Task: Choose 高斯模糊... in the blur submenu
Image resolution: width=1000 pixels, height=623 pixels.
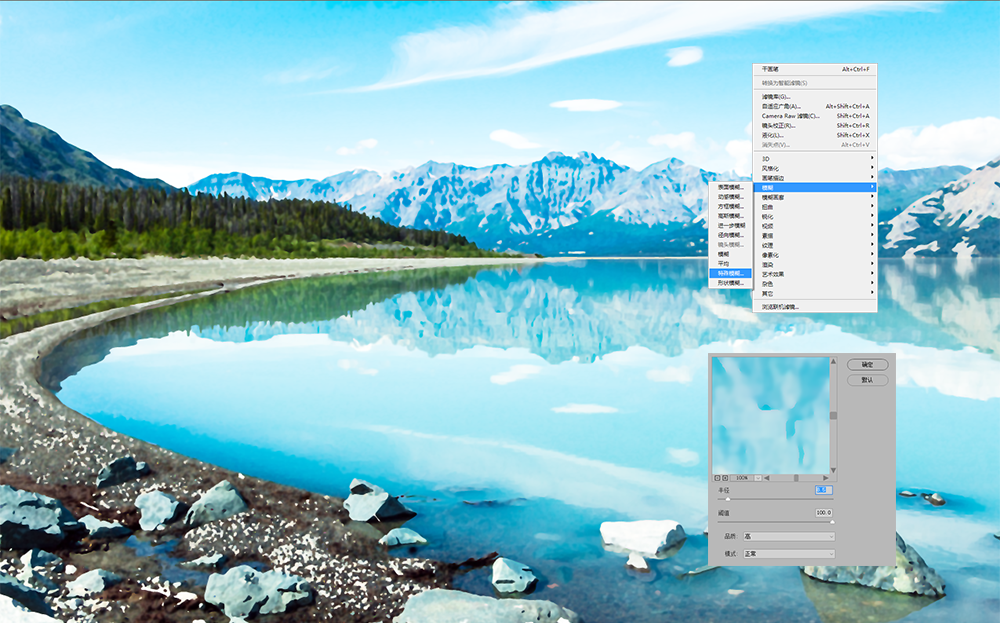Action: (x=730, y=216)
